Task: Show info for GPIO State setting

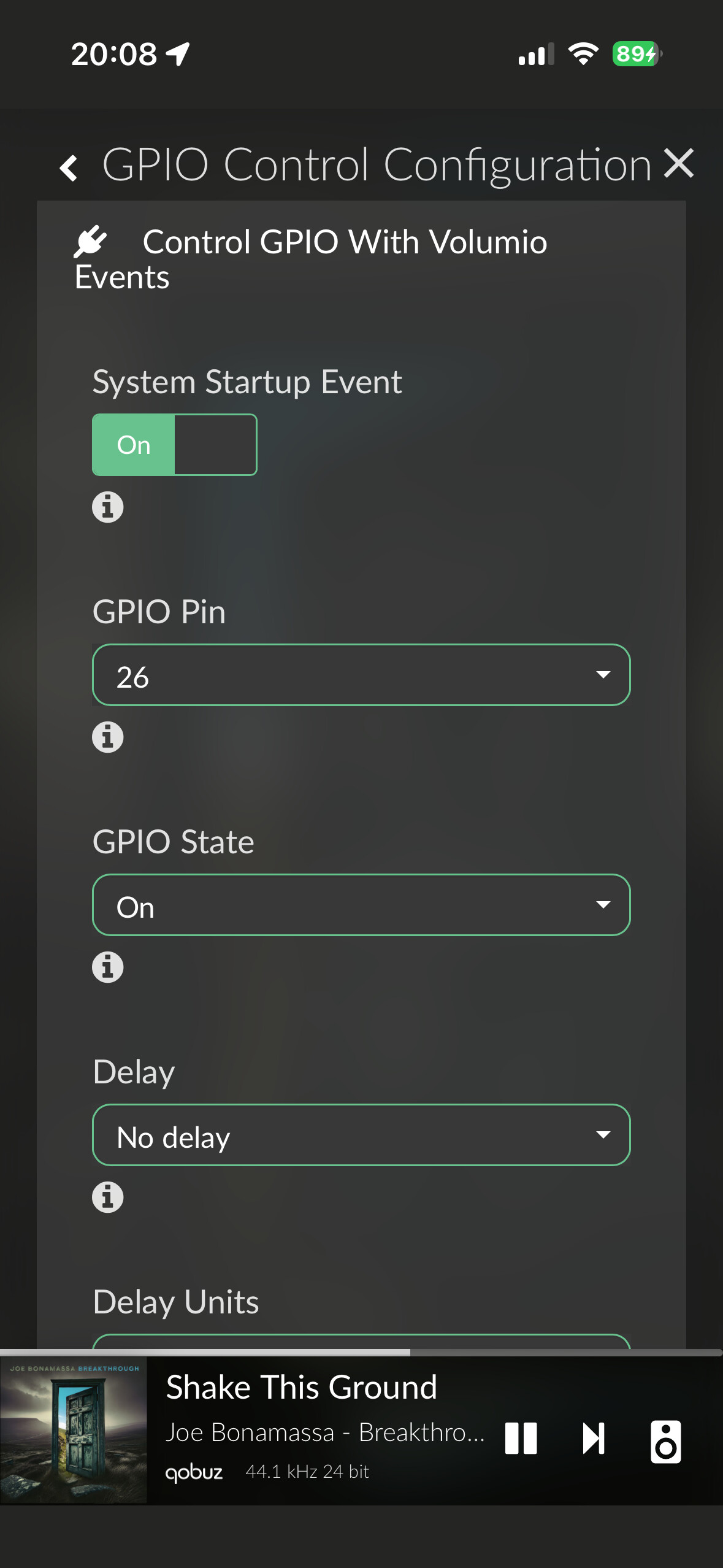Action: coord(108,967)
